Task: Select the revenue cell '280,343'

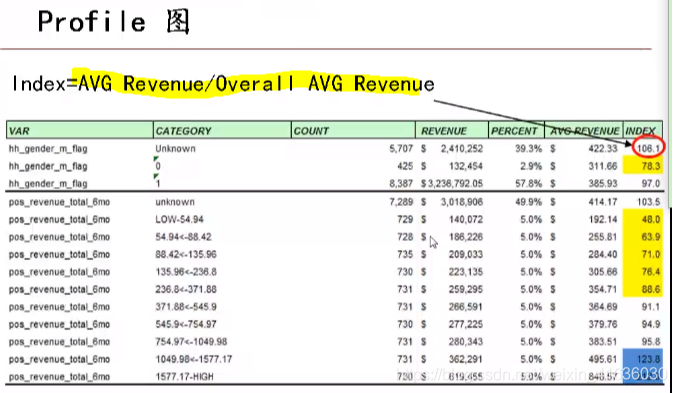Action: pyautogui.click(x=466, y=342)
